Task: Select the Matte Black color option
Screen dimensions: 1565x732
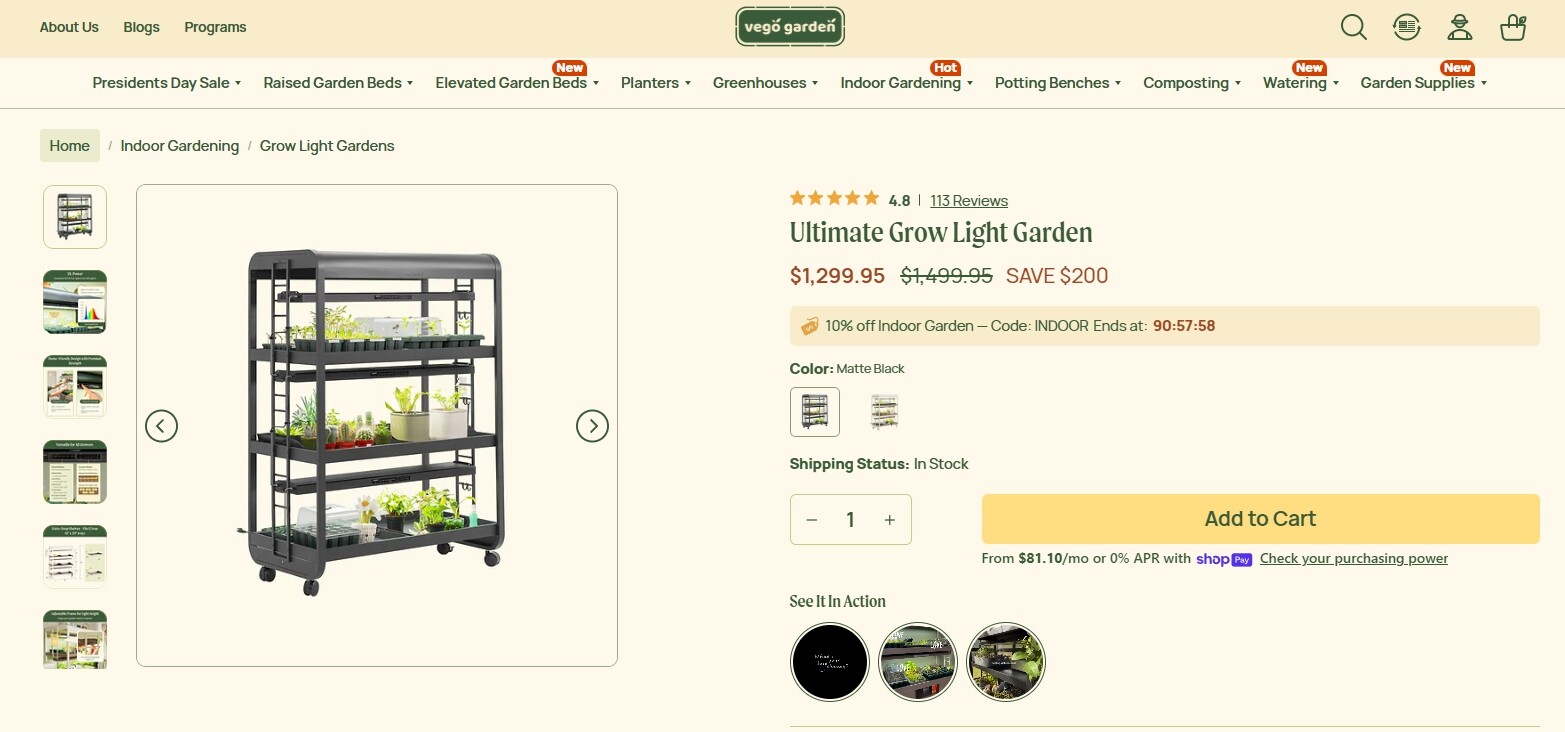Action: (815, 412)
